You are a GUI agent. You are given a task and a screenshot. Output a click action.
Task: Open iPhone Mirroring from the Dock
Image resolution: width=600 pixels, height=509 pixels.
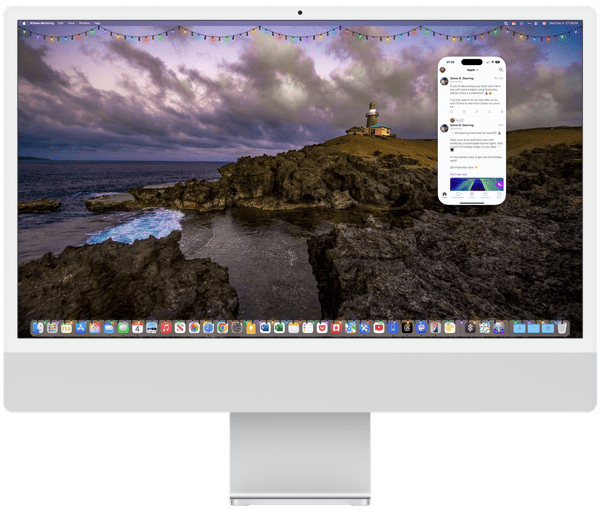pyautogui.click(x=435, y=328)
